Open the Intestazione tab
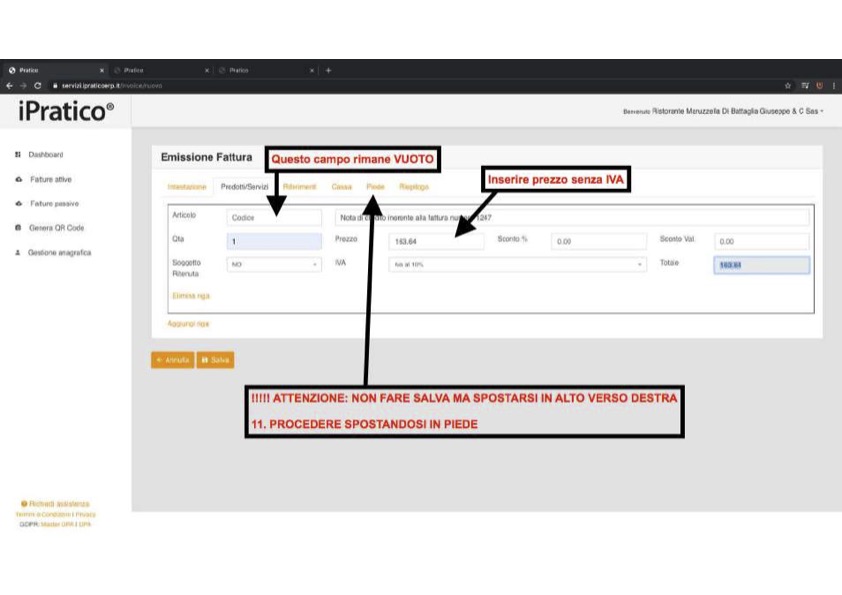Screen dimensions: 842x595 coord(186,187)
